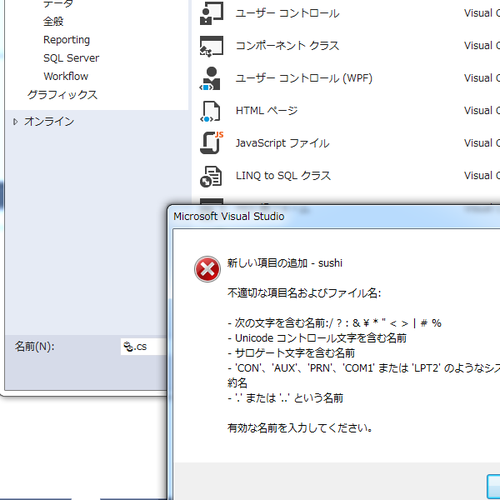Click the LINQ to SQL クラス text
The width and height of the screenshot is (500, 500).
pyautogui.click(x=283, y=176)
